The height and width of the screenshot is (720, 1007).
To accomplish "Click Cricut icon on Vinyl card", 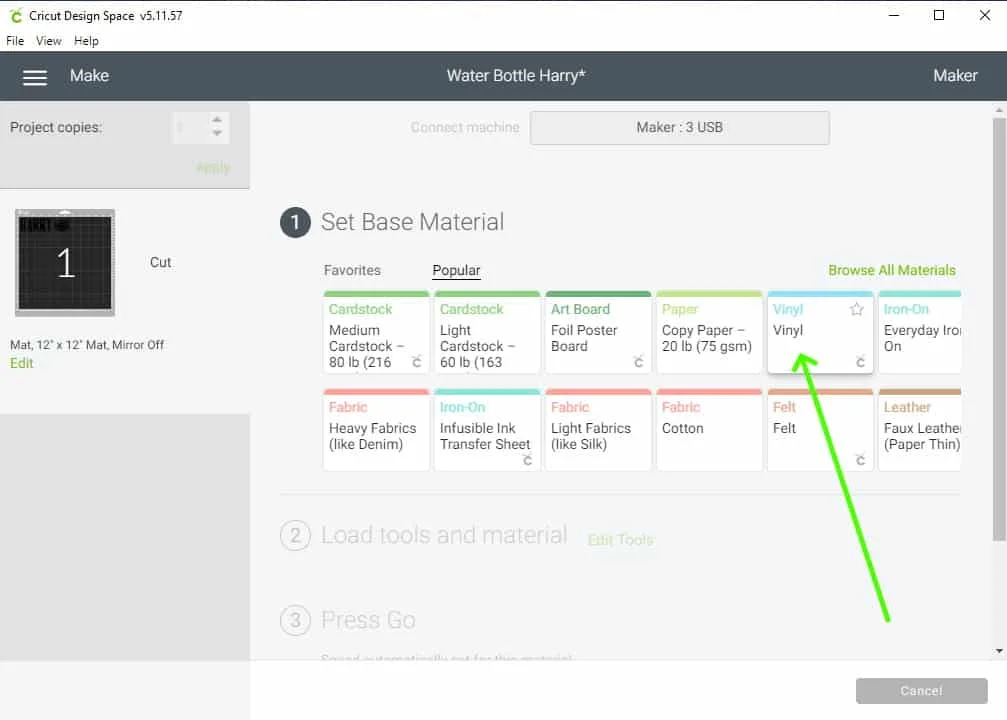I will 860,362.
